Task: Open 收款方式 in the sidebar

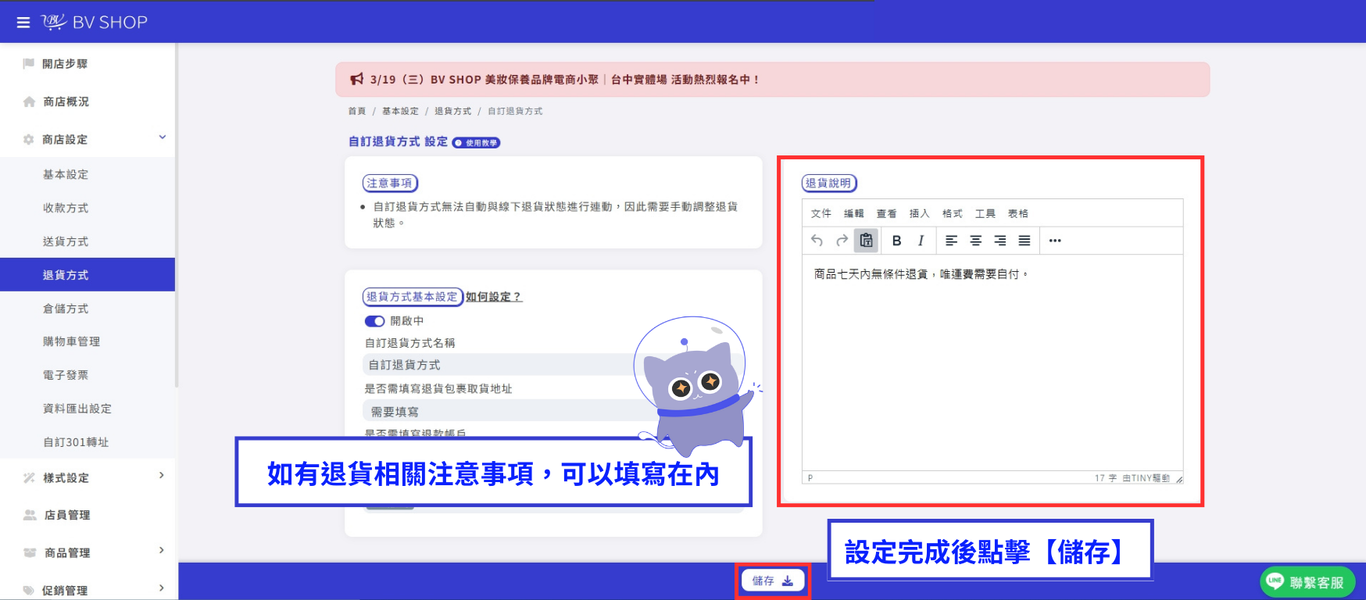Action: [66, 208]
